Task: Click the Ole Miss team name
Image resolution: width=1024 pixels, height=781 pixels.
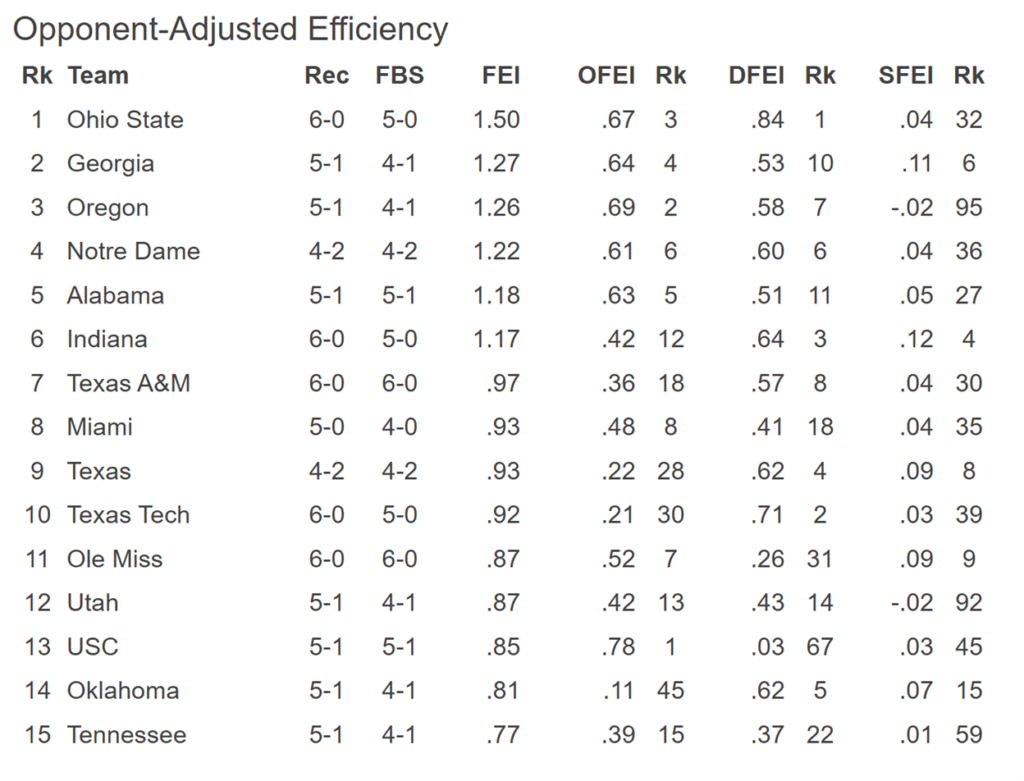Action: point(114,559)
